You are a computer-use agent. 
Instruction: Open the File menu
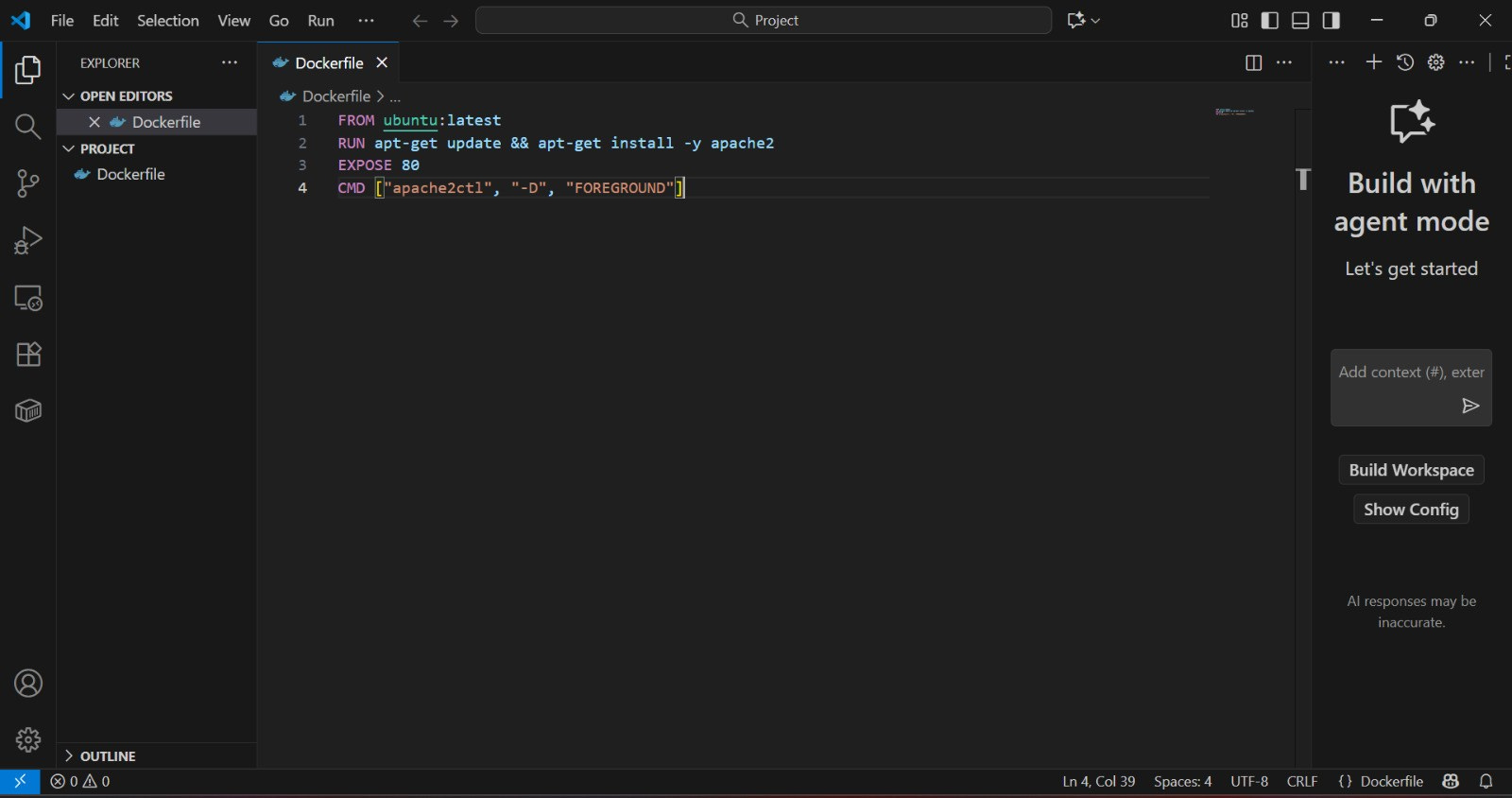(x=62, y=21)
